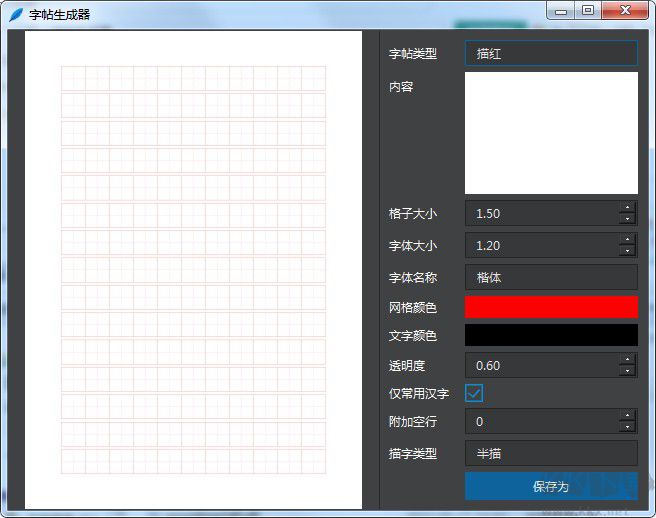Decrease 附加空行 with the down arrow
Viewport: 656px width, 518px height.
click(x=627, y=427)
